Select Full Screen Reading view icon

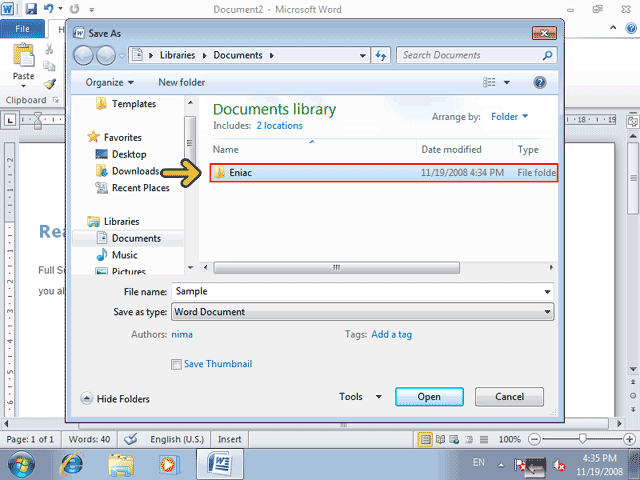click(440, 439)
